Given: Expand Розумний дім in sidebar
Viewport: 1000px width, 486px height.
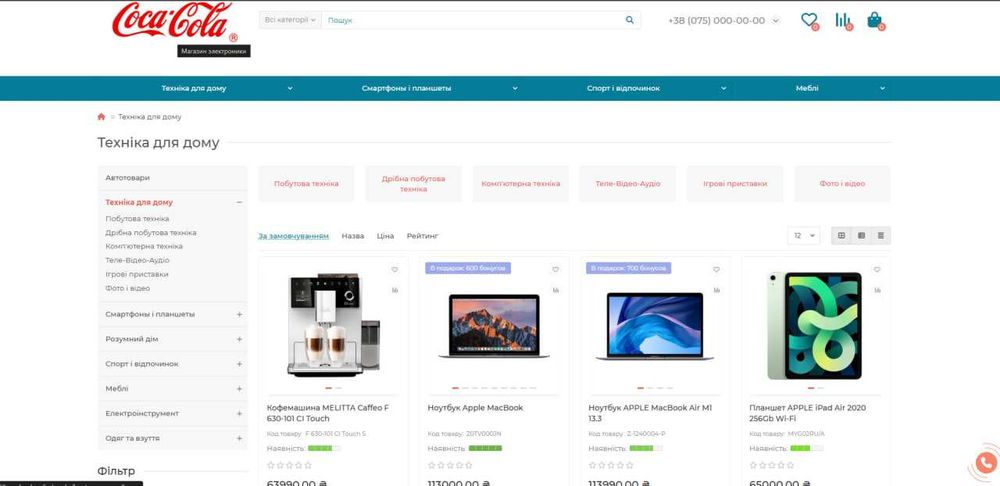Looking at the screenshot, I should pyautogui.click(x=239, y=339).
